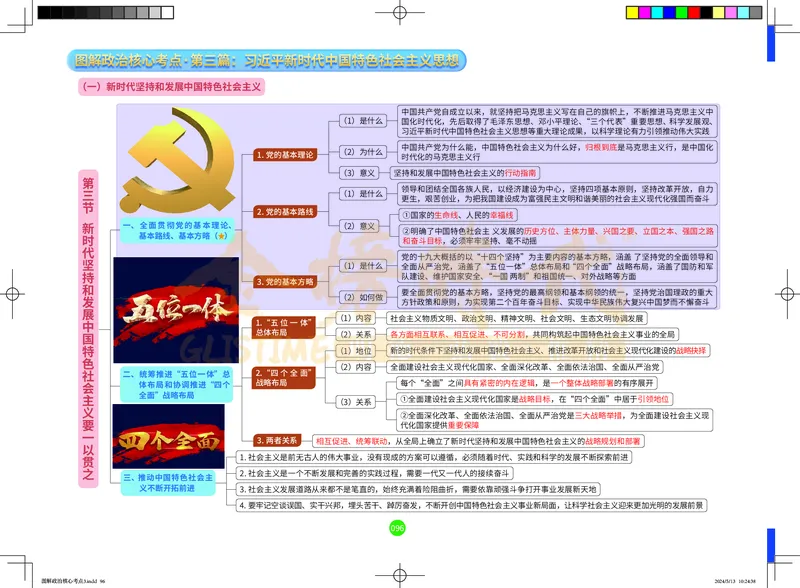Click the red highlighted 行动指南 text

pos(520,173)
